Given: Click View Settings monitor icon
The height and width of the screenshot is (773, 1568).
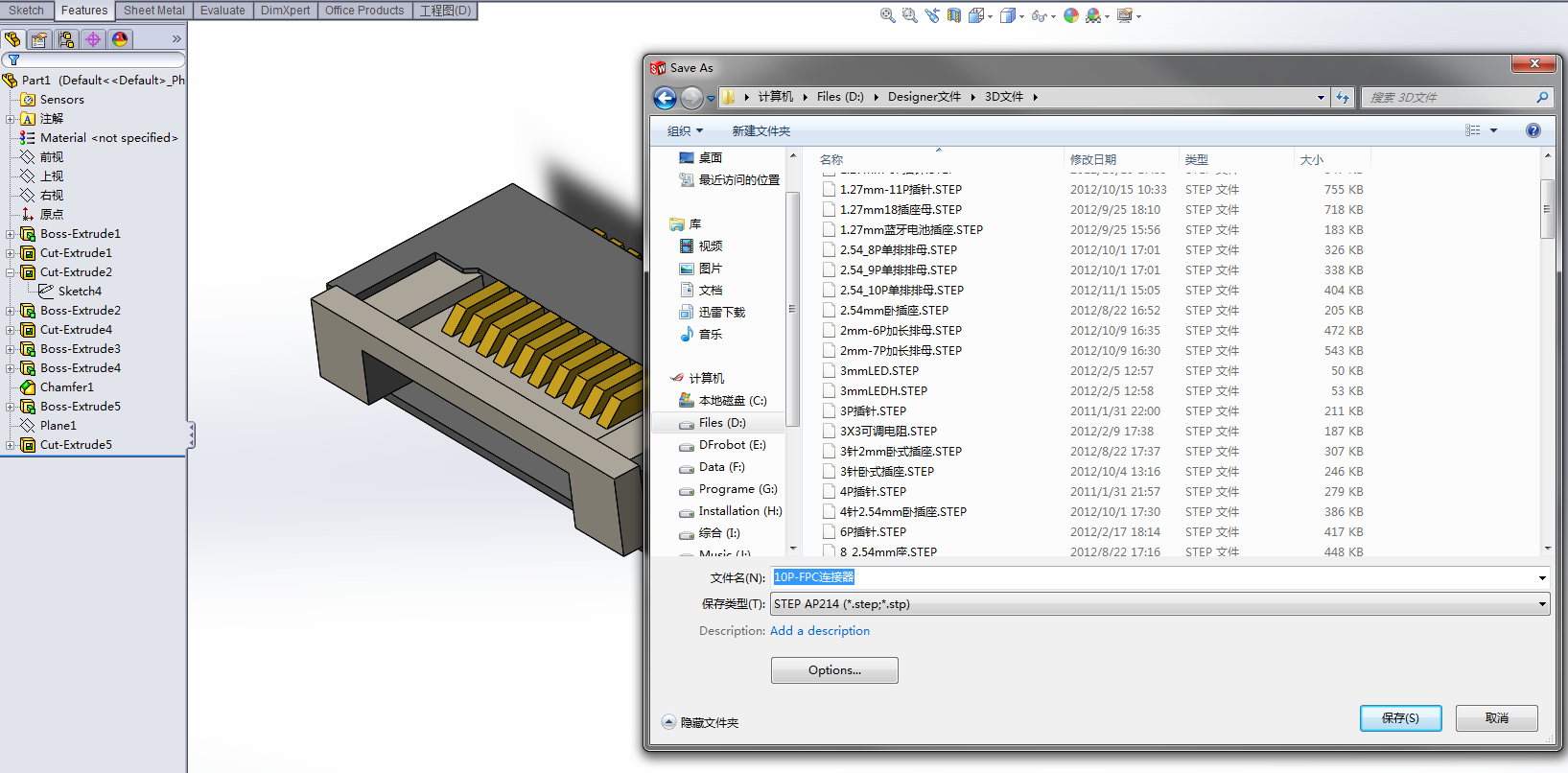Looking at the screenshot, I should click(1125, 15).
